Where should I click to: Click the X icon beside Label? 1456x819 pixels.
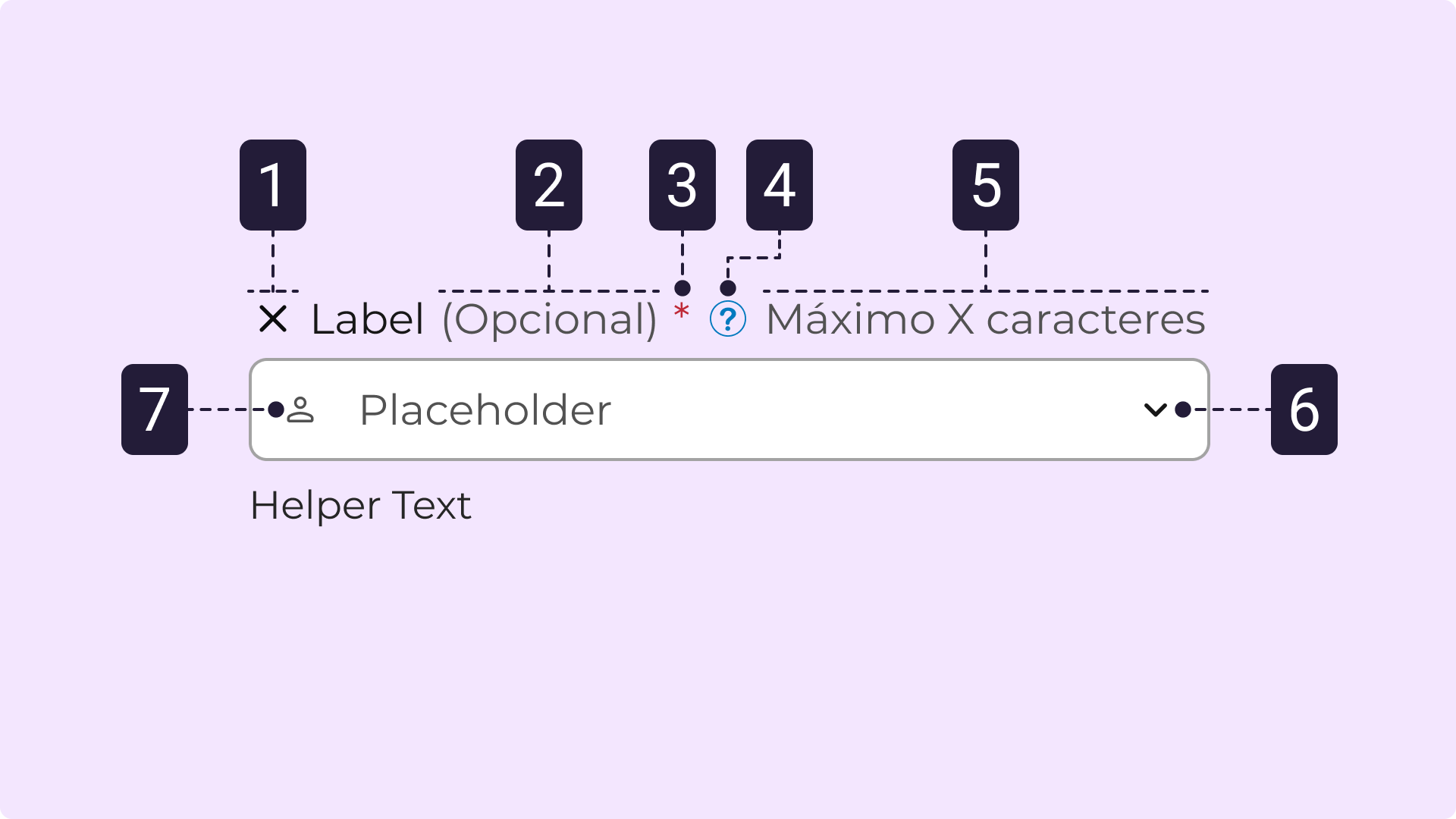(x=273, y=319)
